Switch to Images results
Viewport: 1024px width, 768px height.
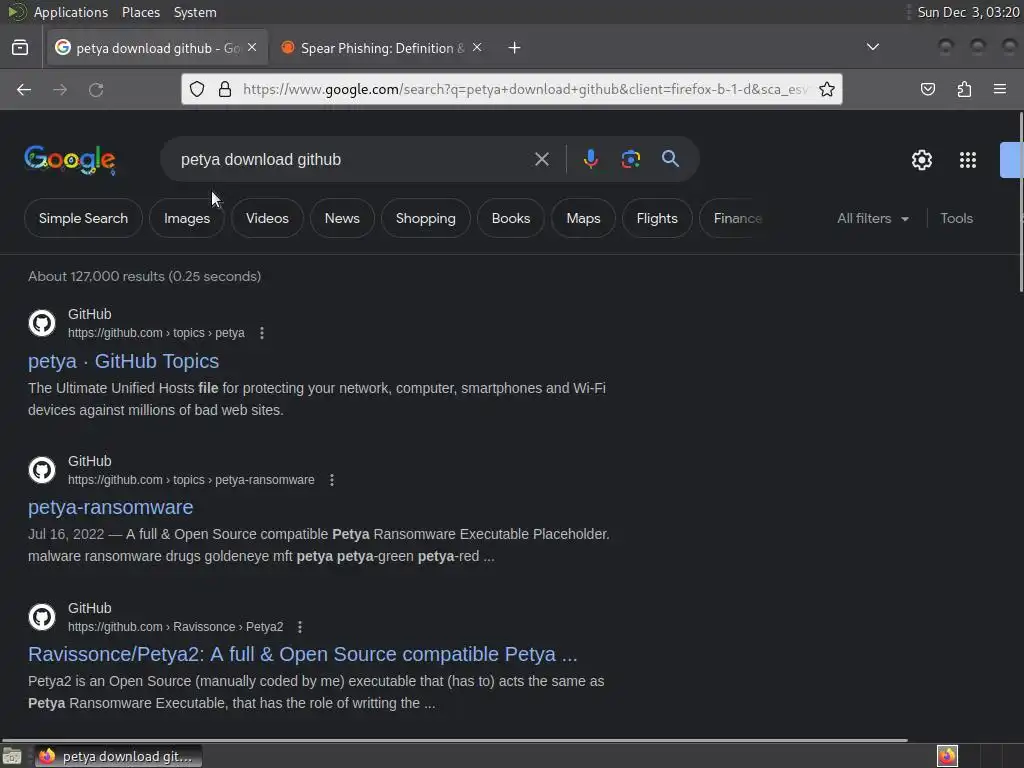(187, 218)
